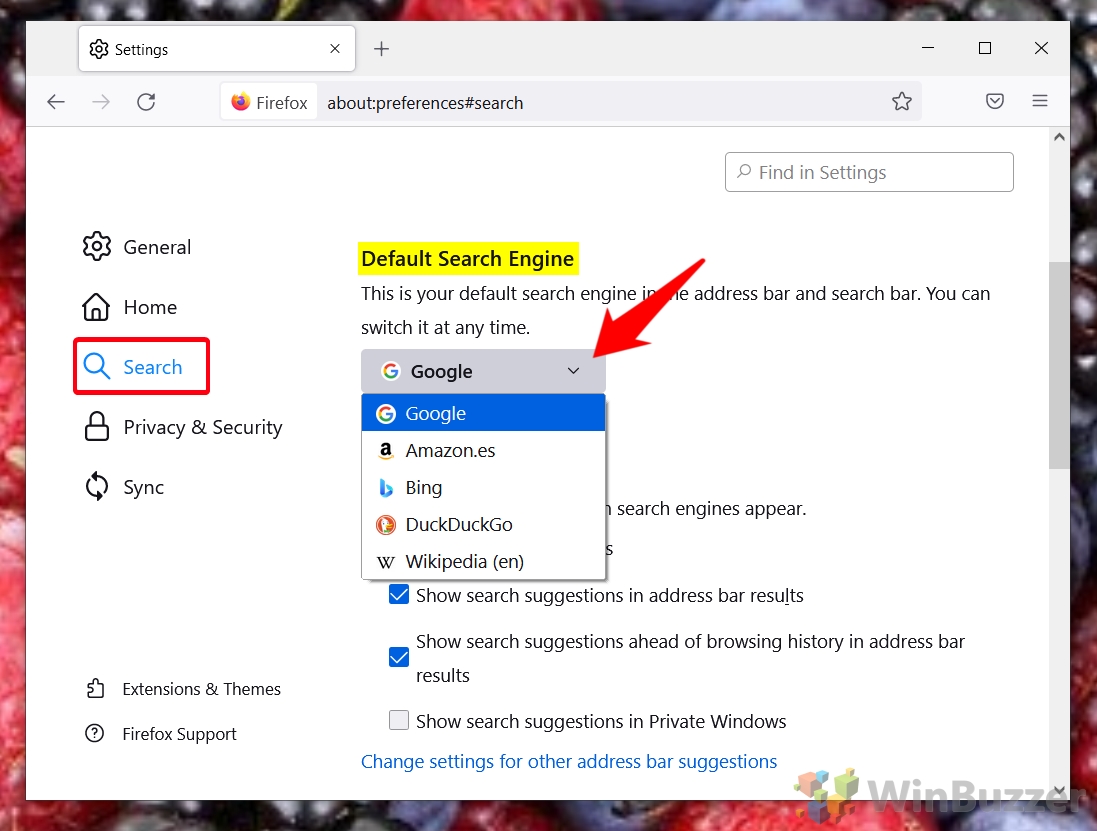Screen dimensions: 1097x831
Task: Close the Settings tab
Action: pos(335,49)
